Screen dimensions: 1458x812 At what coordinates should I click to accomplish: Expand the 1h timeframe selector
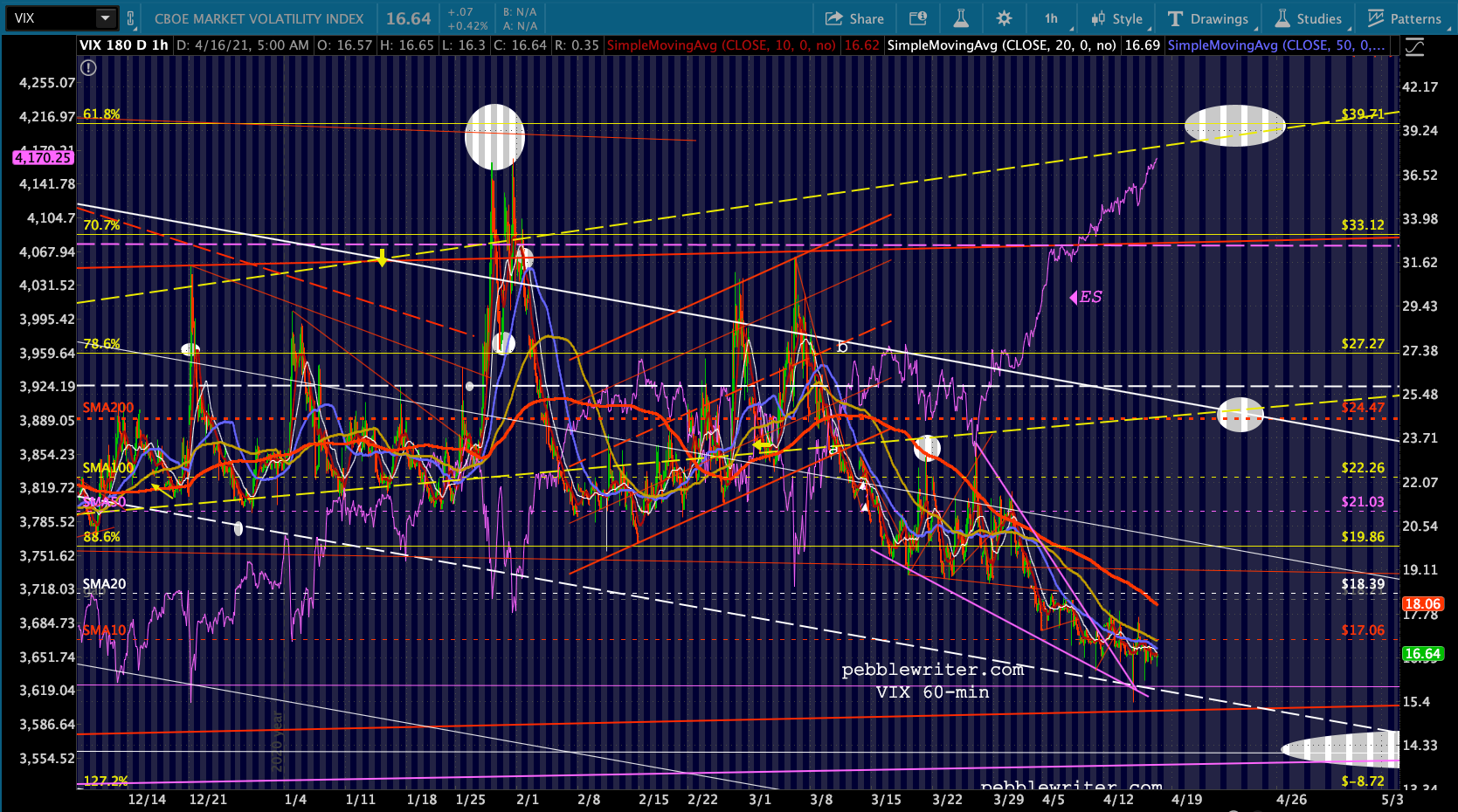pyautogui.click(x=1051, y=18)
